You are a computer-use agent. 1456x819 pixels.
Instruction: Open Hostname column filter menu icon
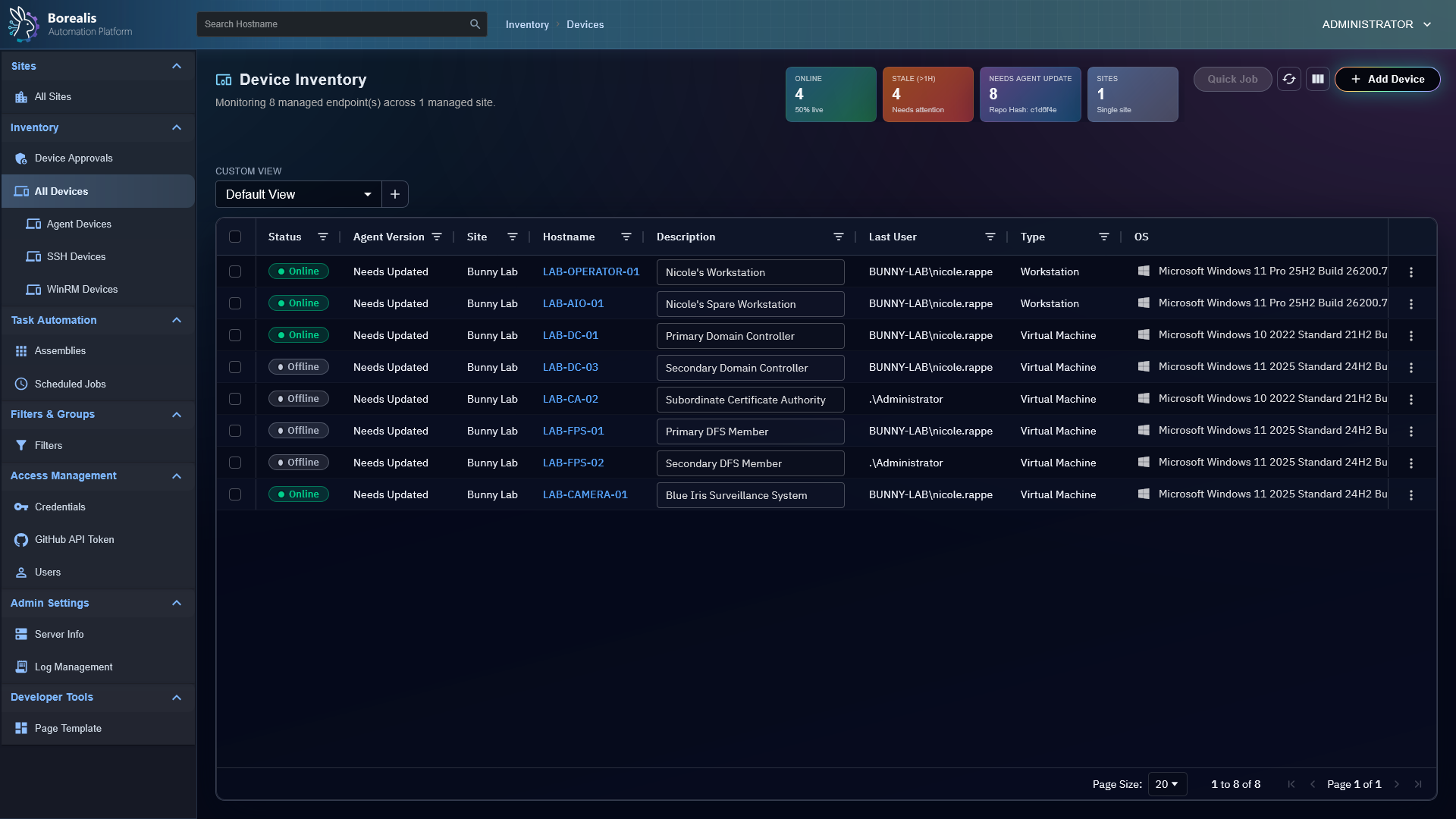pyautogui.click(x=626, y=237)
